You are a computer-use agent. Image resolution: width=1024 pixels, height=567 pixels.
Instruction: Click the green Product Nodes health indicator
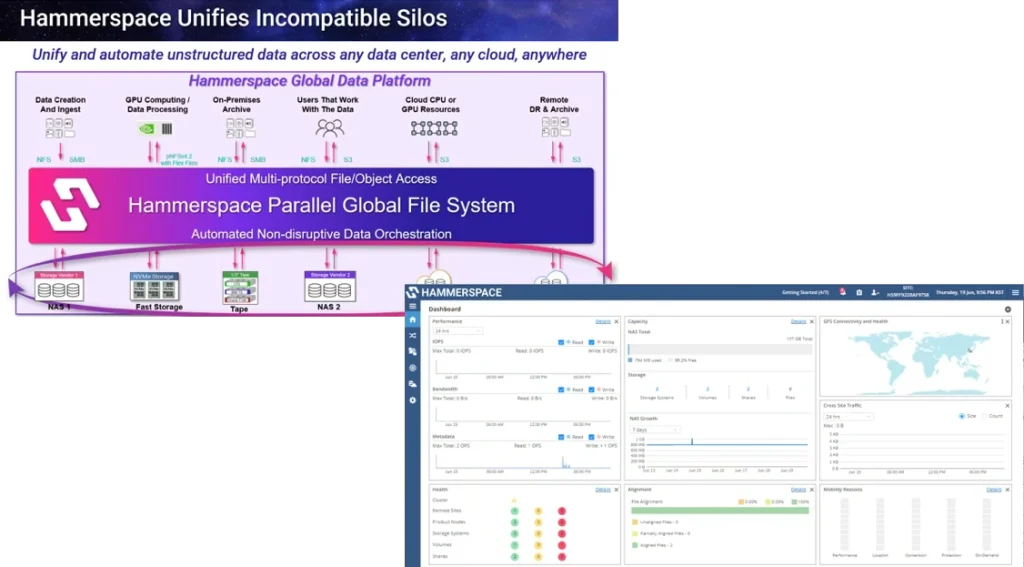[515, 522]
